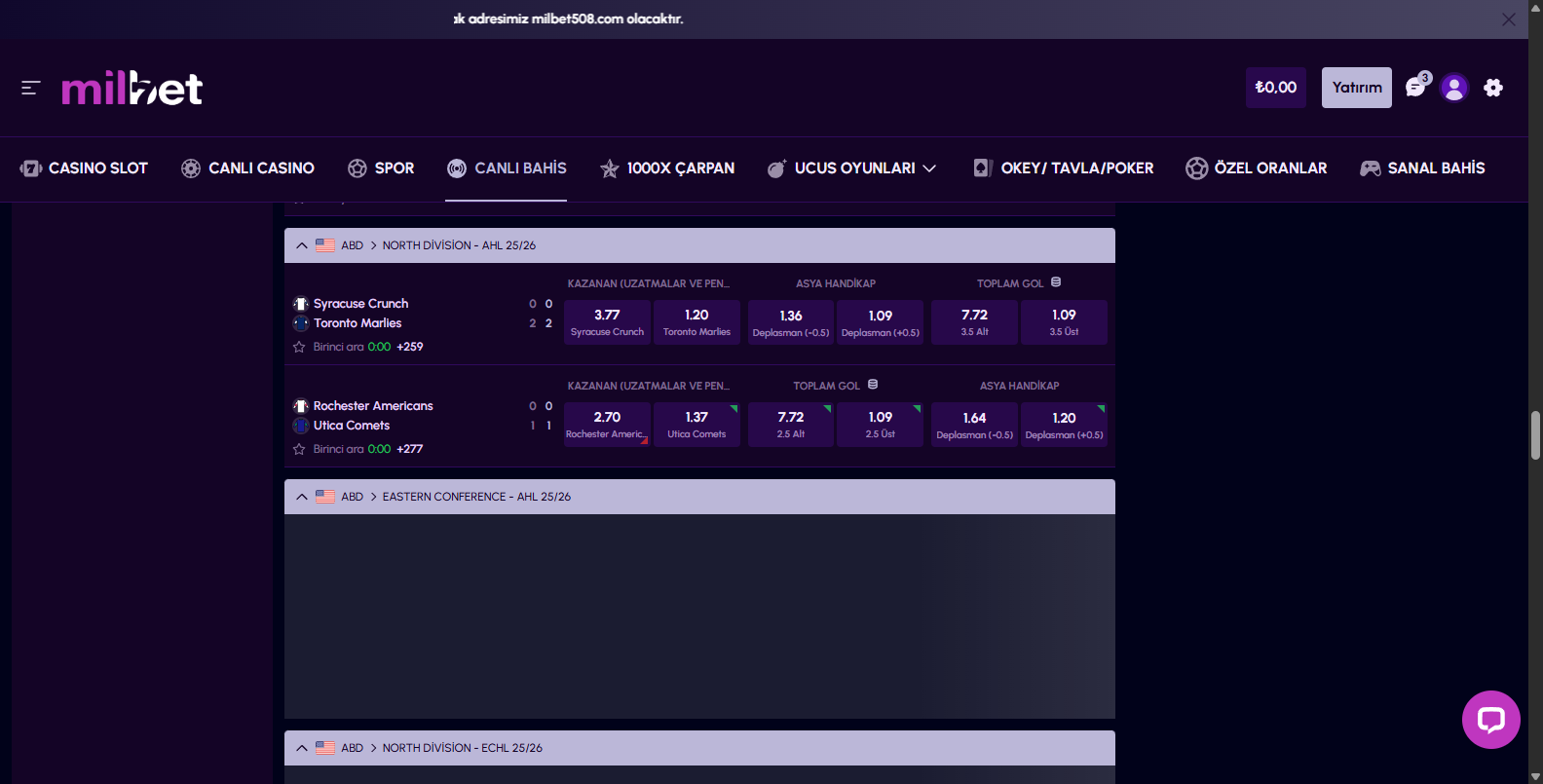1543x784 pixels.
Task: Click the NORTH DİVİSİON - AHL 25/26 league title
Action: pyautogui.click(x=459, y=245)
